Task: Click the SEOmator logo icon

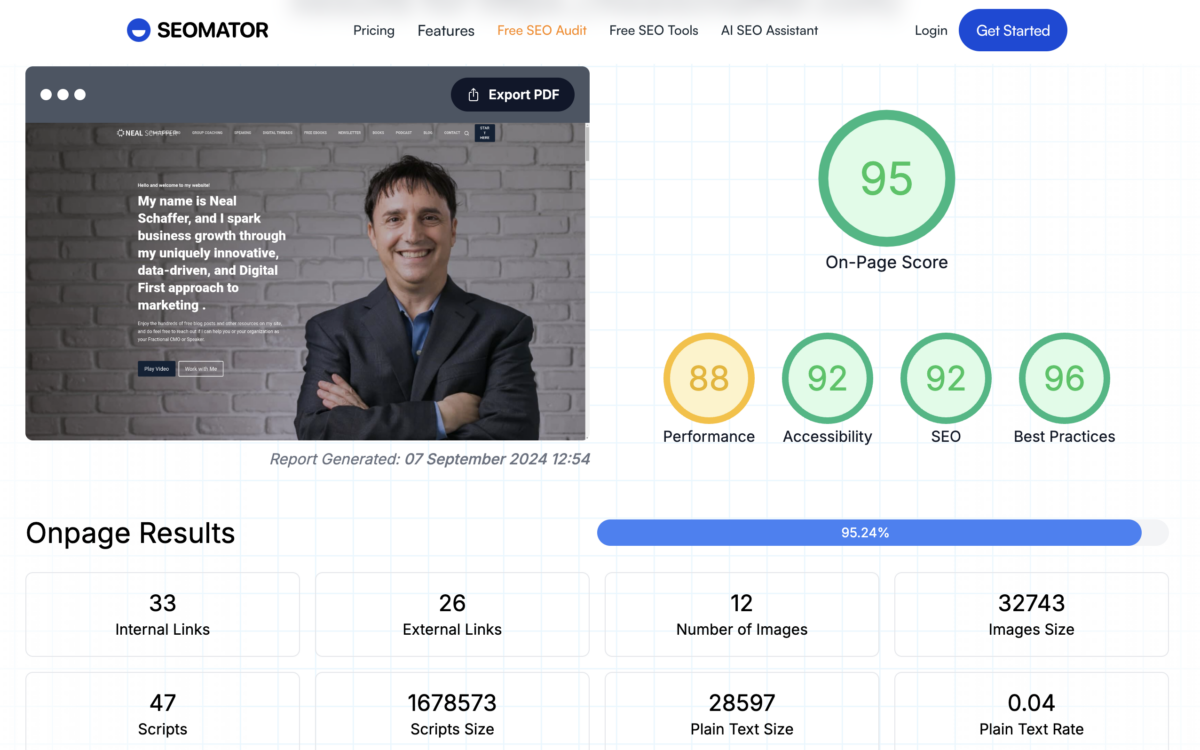Action: click(x=138, y=30)
